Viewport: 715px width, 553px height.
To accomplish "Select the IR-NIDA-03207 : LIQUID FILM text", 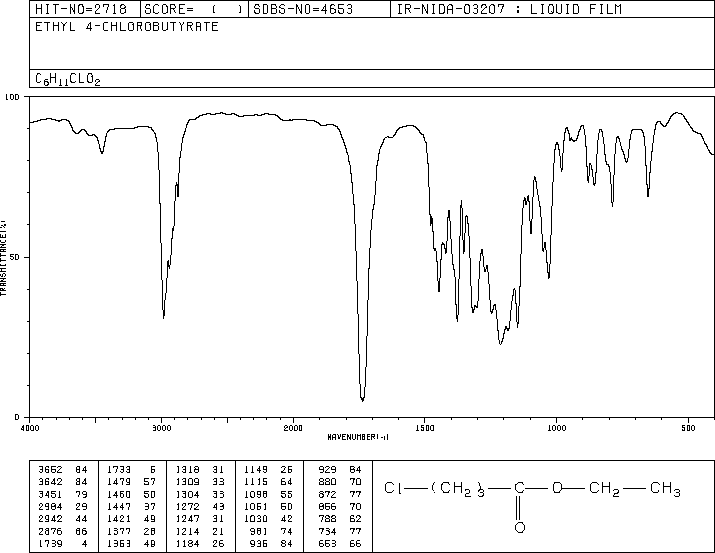I will (x=509, y=9).
